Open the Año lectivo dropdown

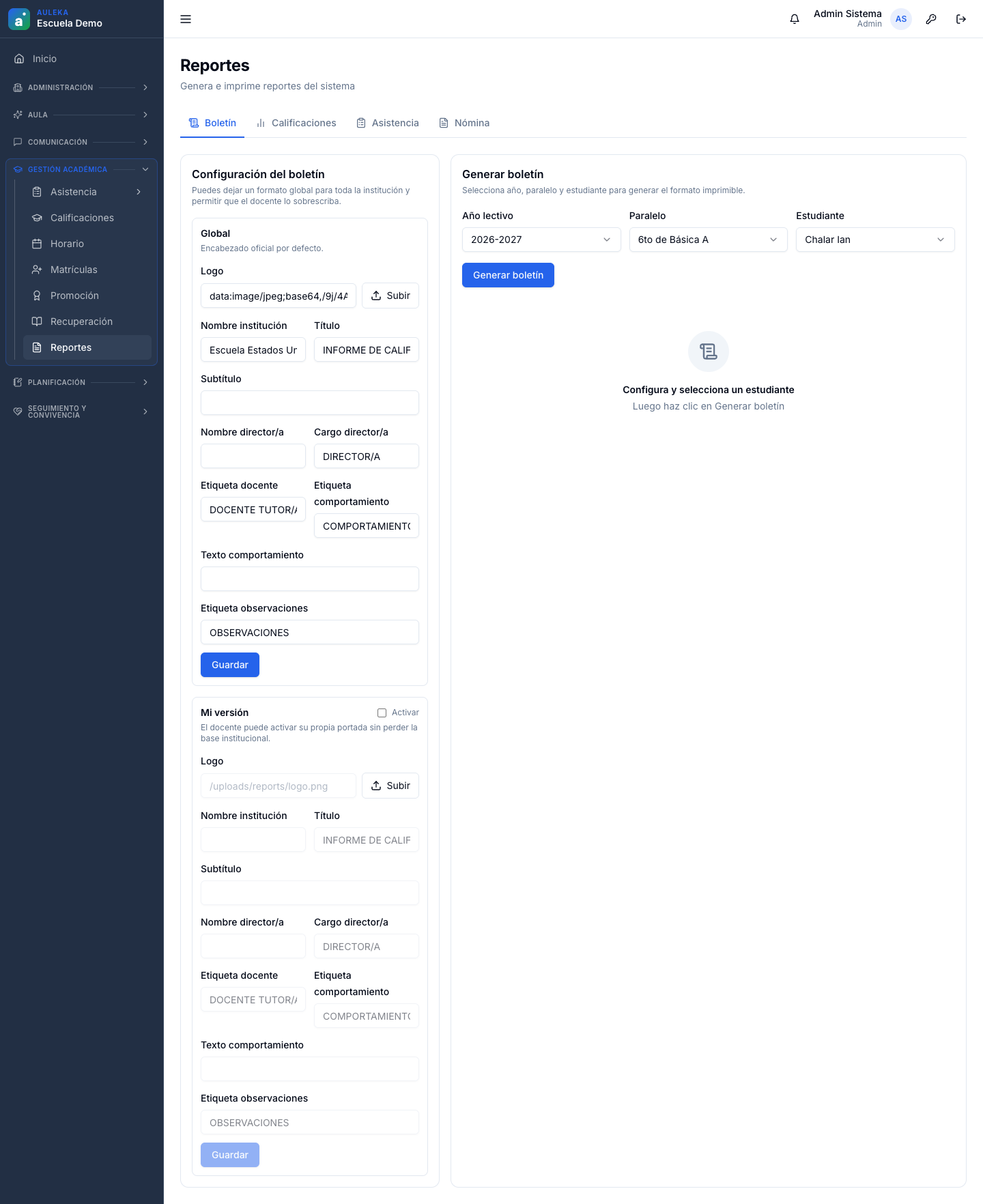coord(541,240)
